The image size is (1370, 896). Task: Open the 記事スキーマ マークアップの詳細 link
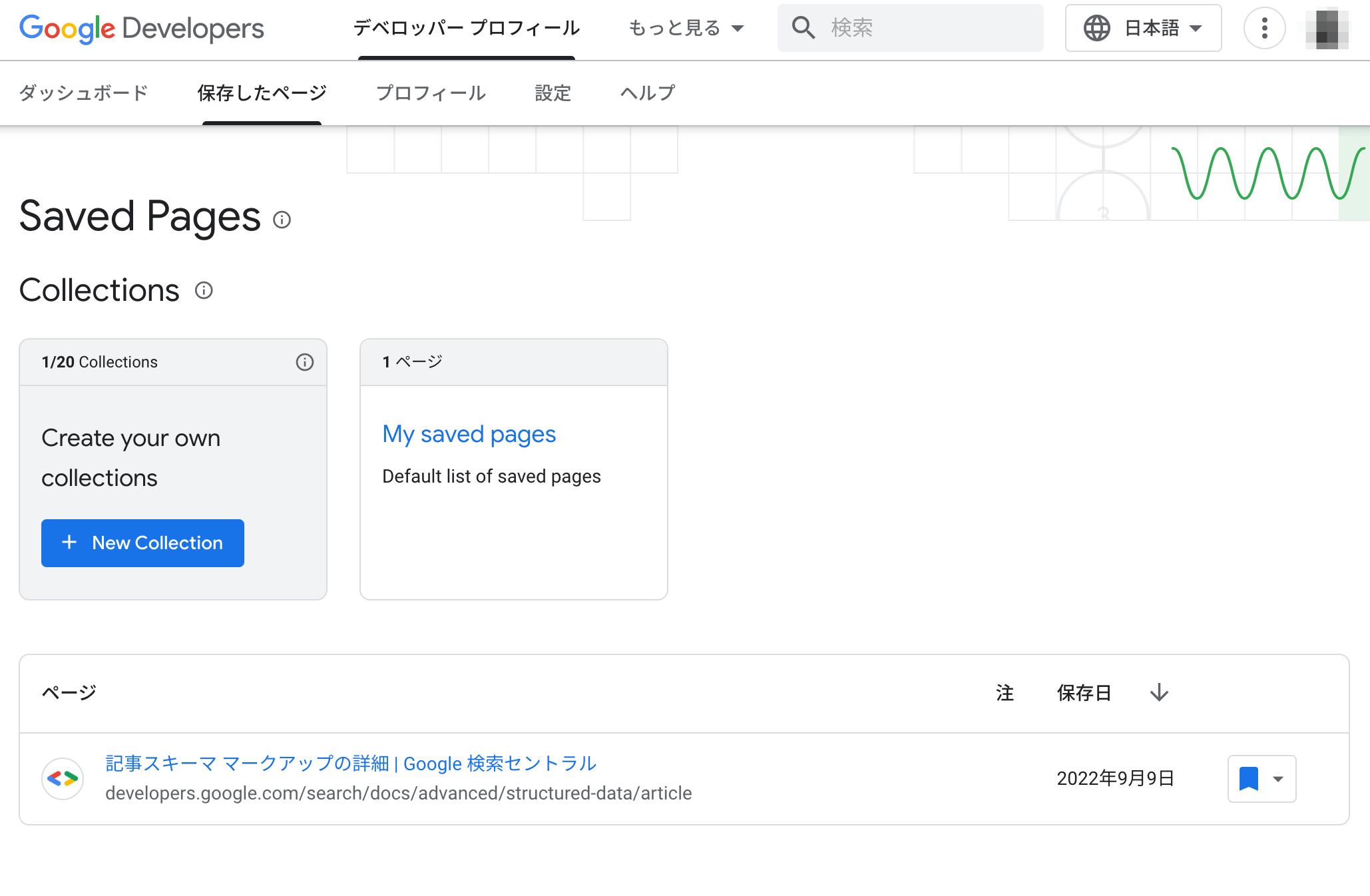point(351,764)
